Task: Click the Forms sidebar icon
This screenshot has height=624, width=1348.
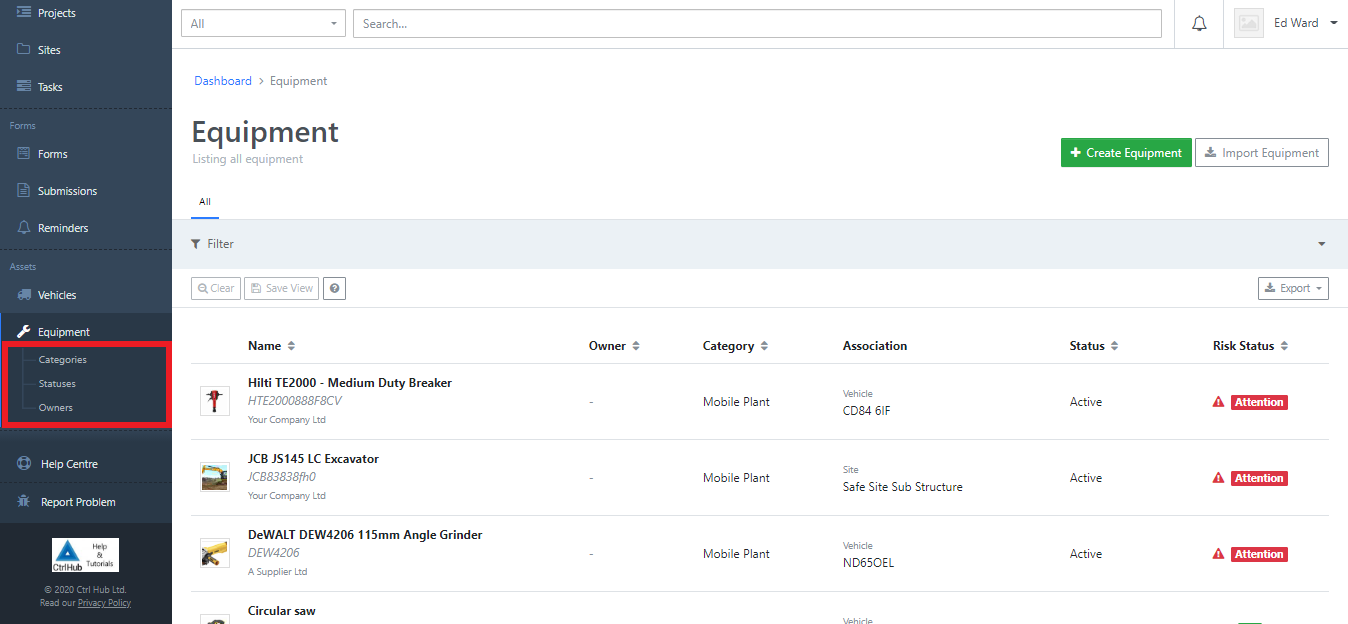Action: tap(24, 153)
